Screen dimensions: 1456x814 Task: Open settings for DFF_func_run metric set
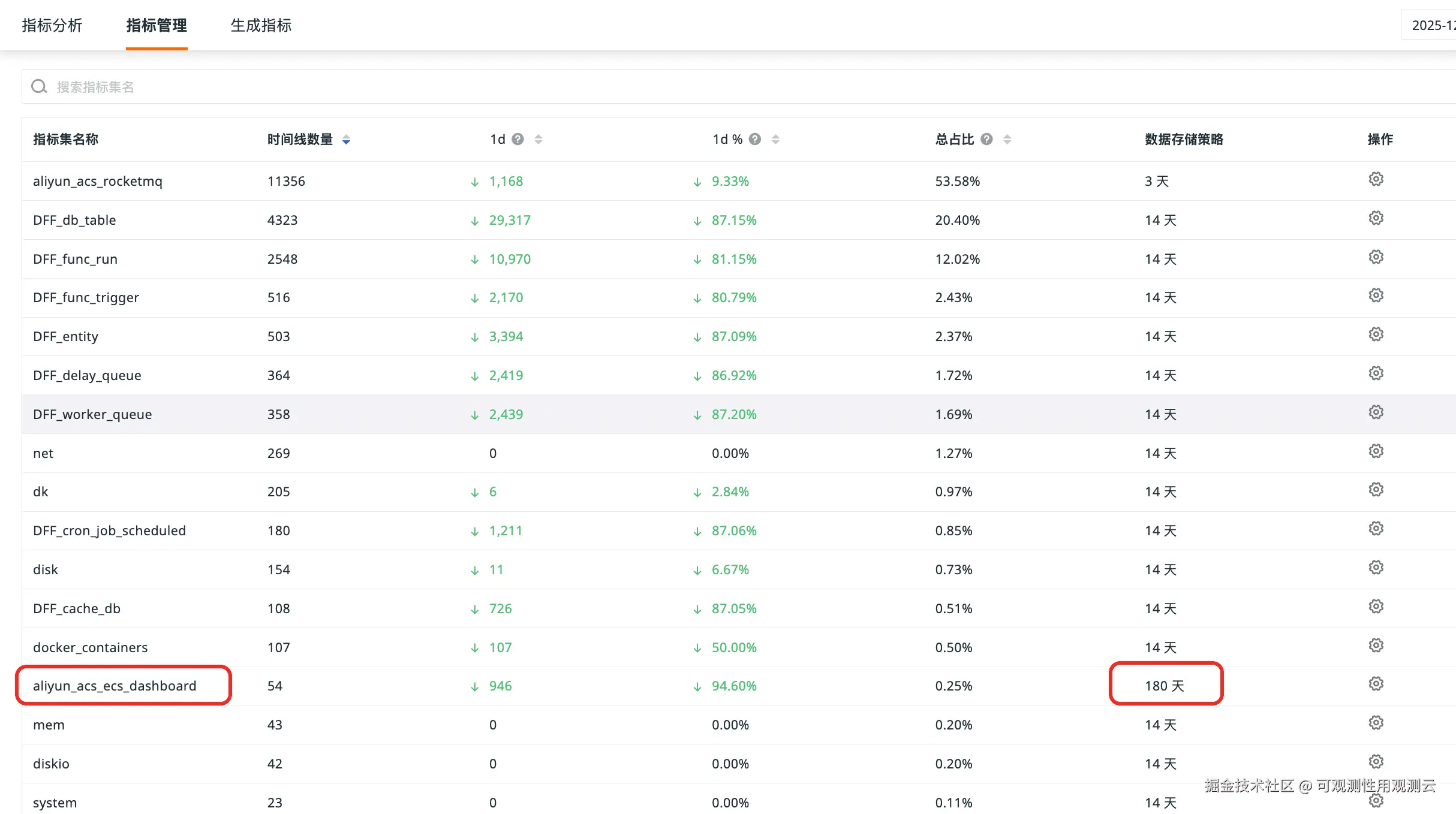(x=1376, y=257)
